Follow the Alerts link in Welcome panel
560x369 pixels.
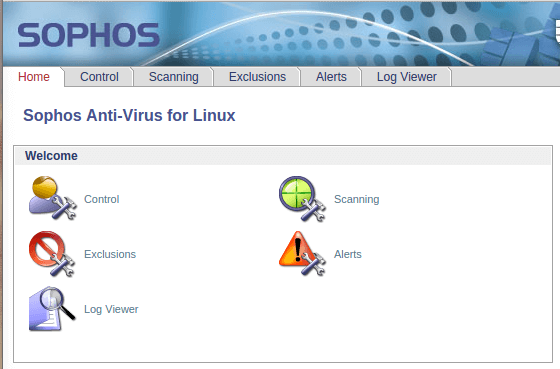[348, 254]
